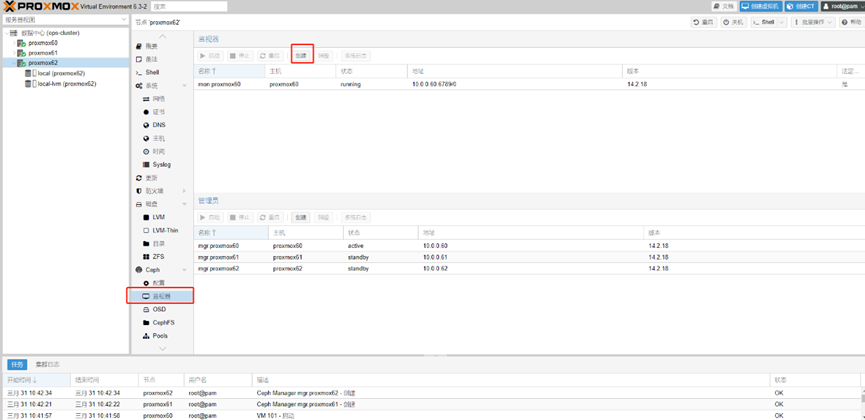Click 重启 restart in the manager section toolbar
Screen dimensions: 865x420
pos(270,217)
